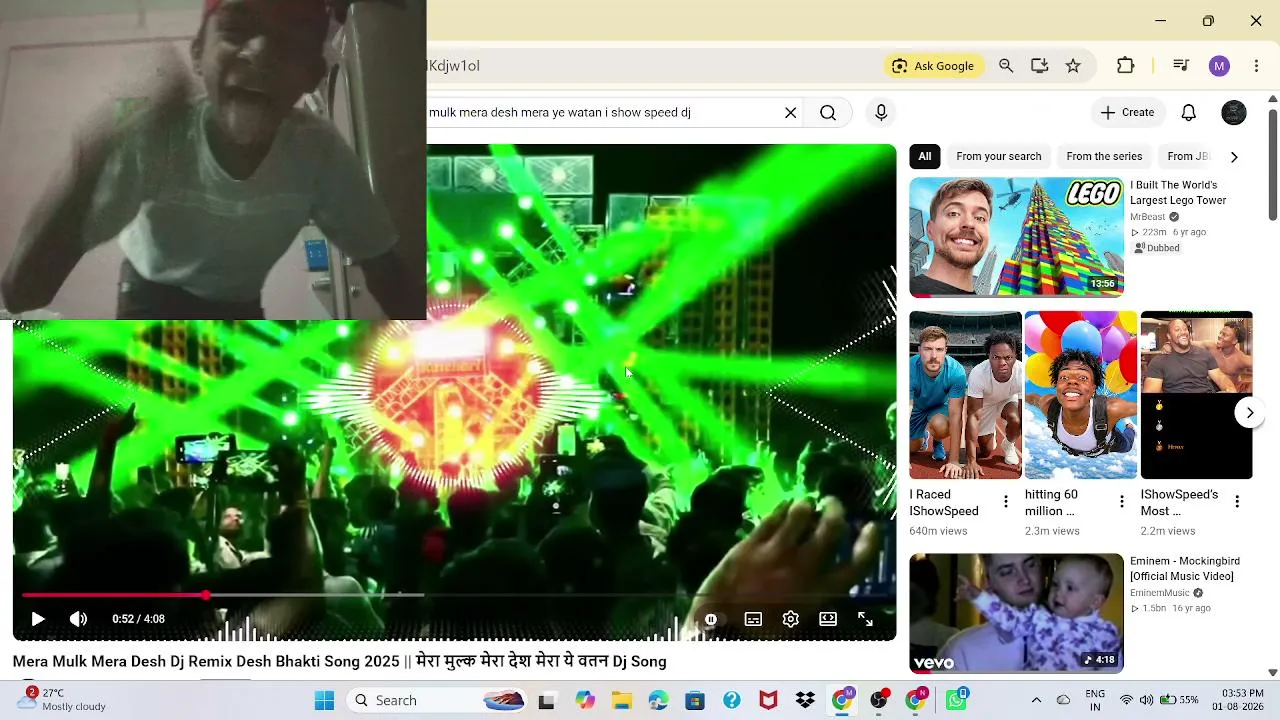Viewport: 1280px width, 720px height.
Task: Open the Eminem Mockingbird video thumbnail
Action: click(x=1016, y=613)
